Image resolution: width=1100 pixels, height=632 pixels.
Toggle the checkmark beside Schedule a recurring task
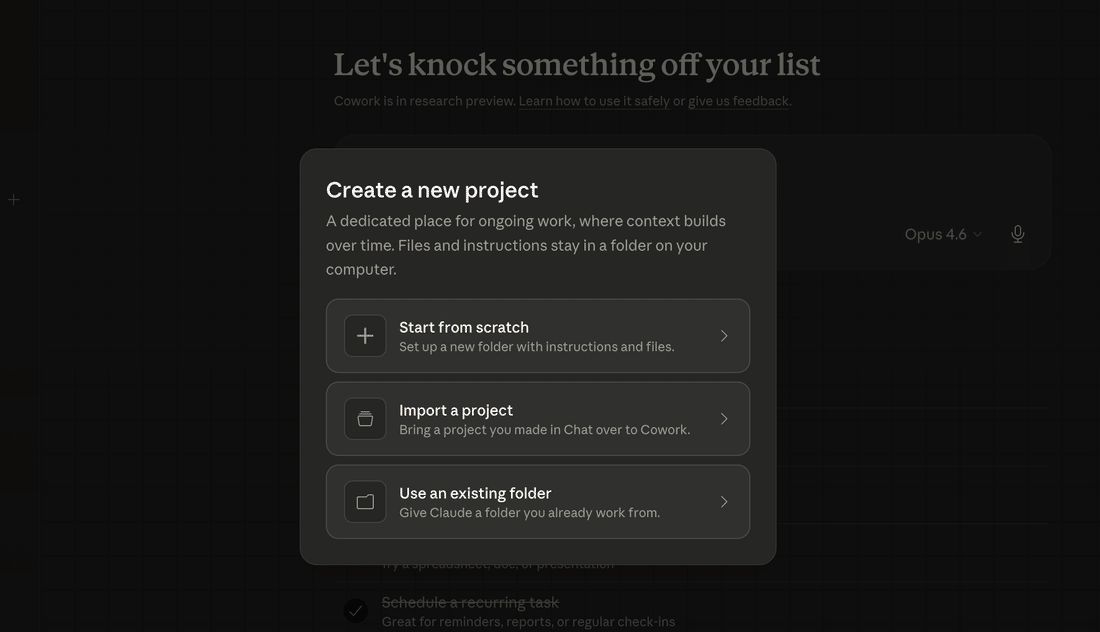click(x=355, y=610)
